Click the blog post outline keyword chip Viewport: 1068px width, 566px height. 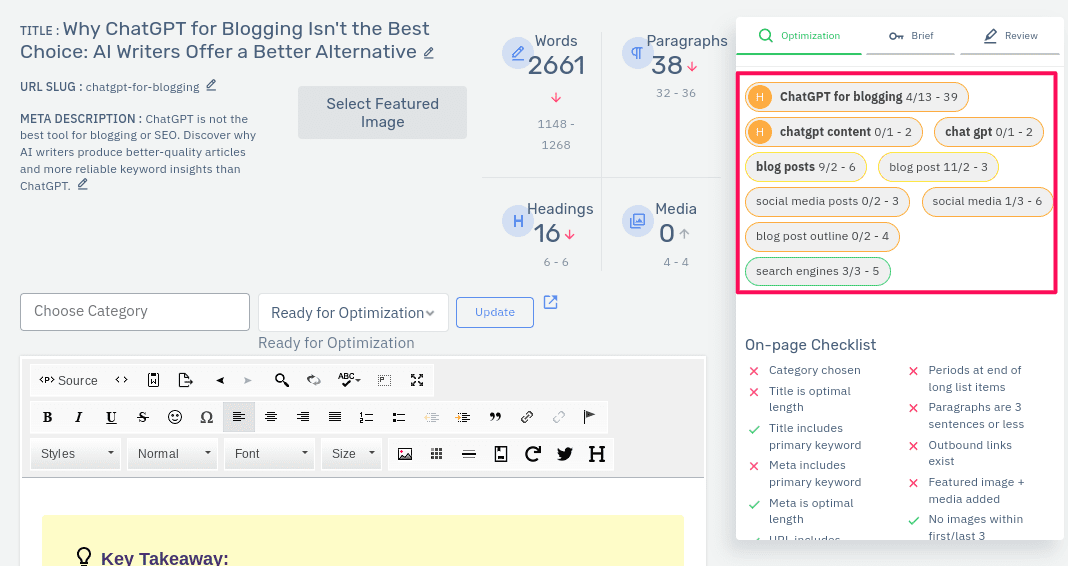coord(822,236)
